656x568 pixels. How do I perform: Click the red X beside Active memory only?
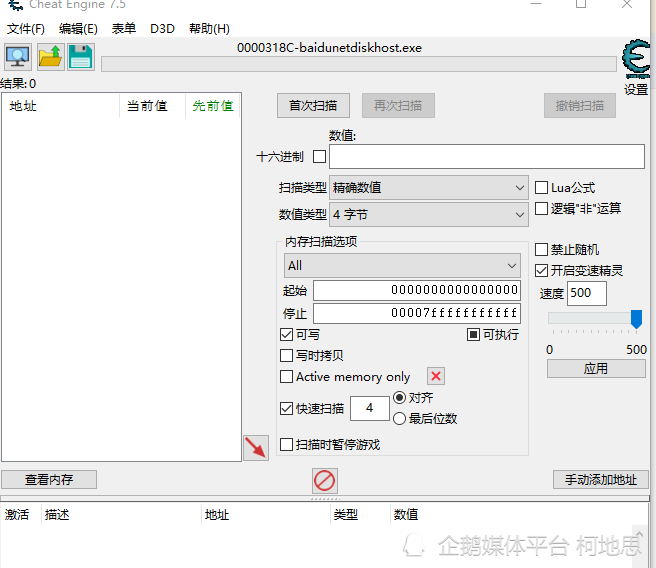coord(436,376)
